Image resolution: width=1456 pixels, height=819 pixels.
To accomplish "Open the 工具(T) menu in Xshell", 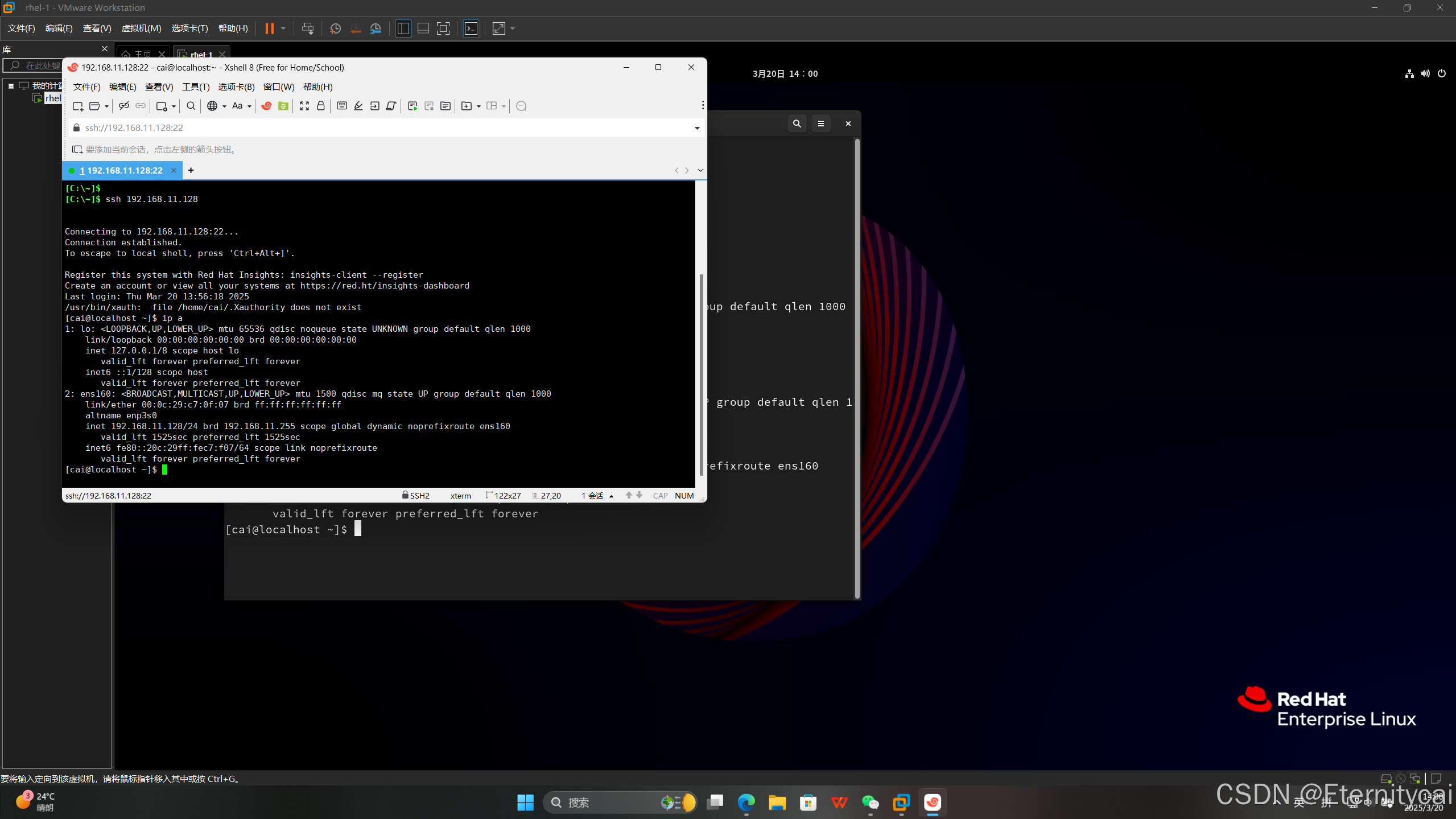I will pyautogui.click(x=196, y=87).
